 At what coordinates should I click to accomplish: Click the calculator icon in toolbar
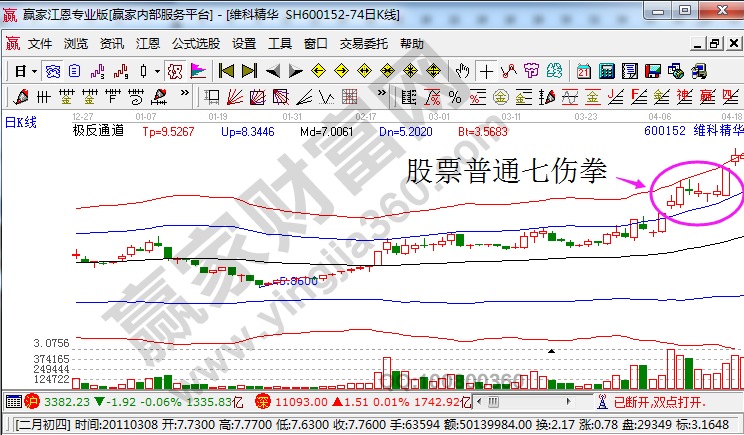pyautogui.click(x=608, y=71)
